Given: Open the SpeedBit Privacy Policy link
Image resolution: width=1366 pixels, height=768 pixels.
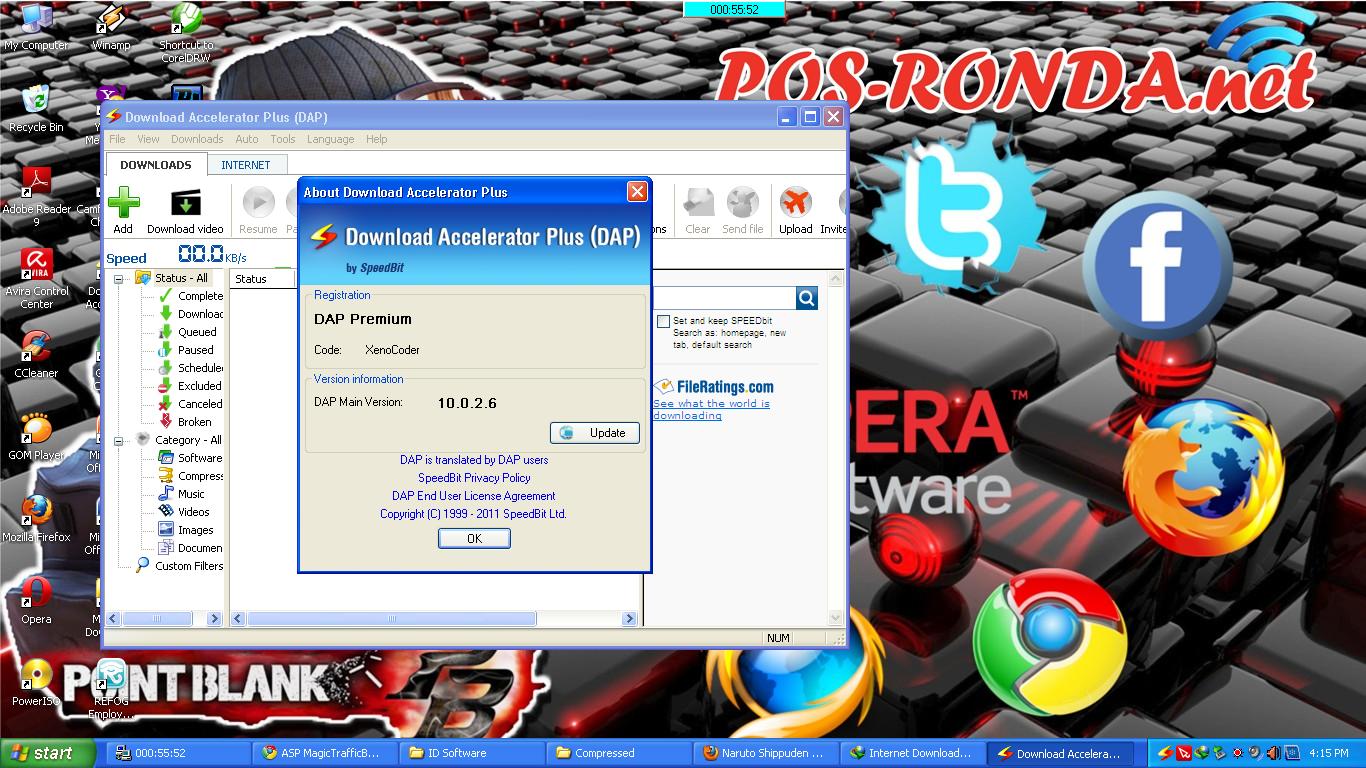Looking at the screenshot, I should coord(474,478).
